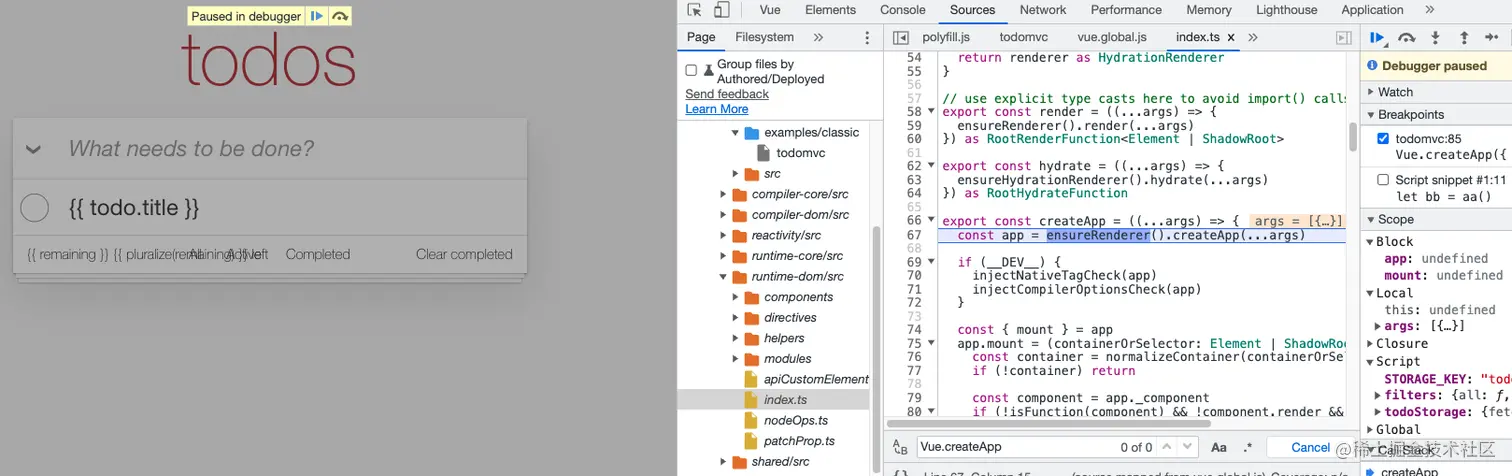
Task: Select the inspect element picker icon
Action: (x=695, y=10)
